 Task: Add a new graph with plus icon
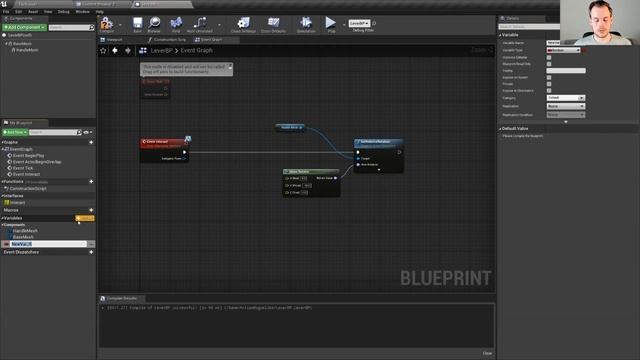[91, 142]
